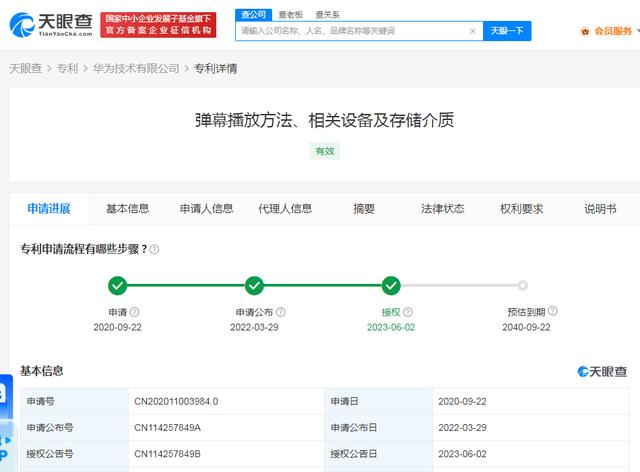Screen dimensions: 640x472
Task: Click the green check marker for 申请 step
Action: [118, 285]
